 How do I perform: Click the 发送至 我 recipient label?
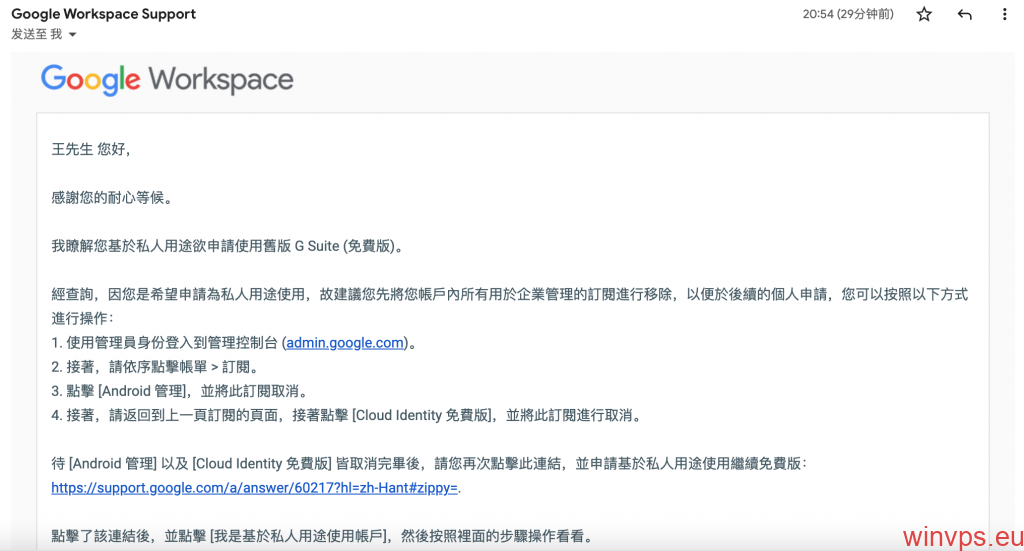37,34
